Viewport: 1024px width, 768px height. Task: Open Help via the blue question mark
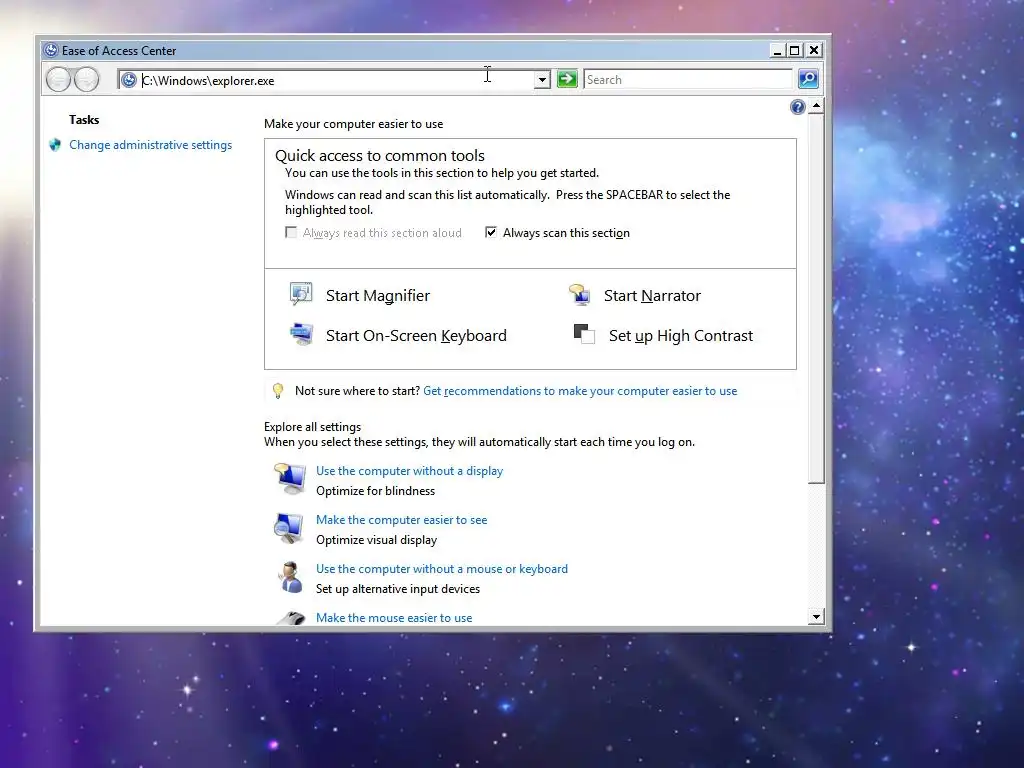pos(797,107)
